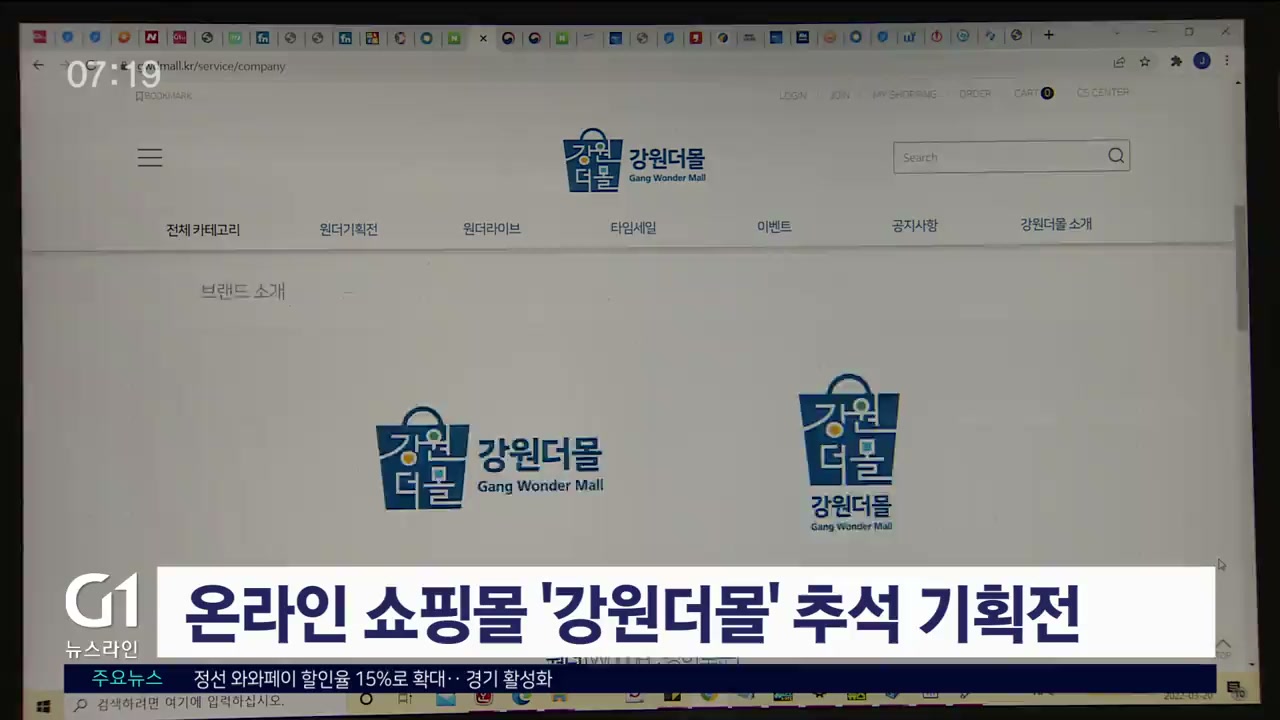This screenshot has height=720, width=1280.
Task: Select the 타임세일 menu item
Action: coord(633,227)
